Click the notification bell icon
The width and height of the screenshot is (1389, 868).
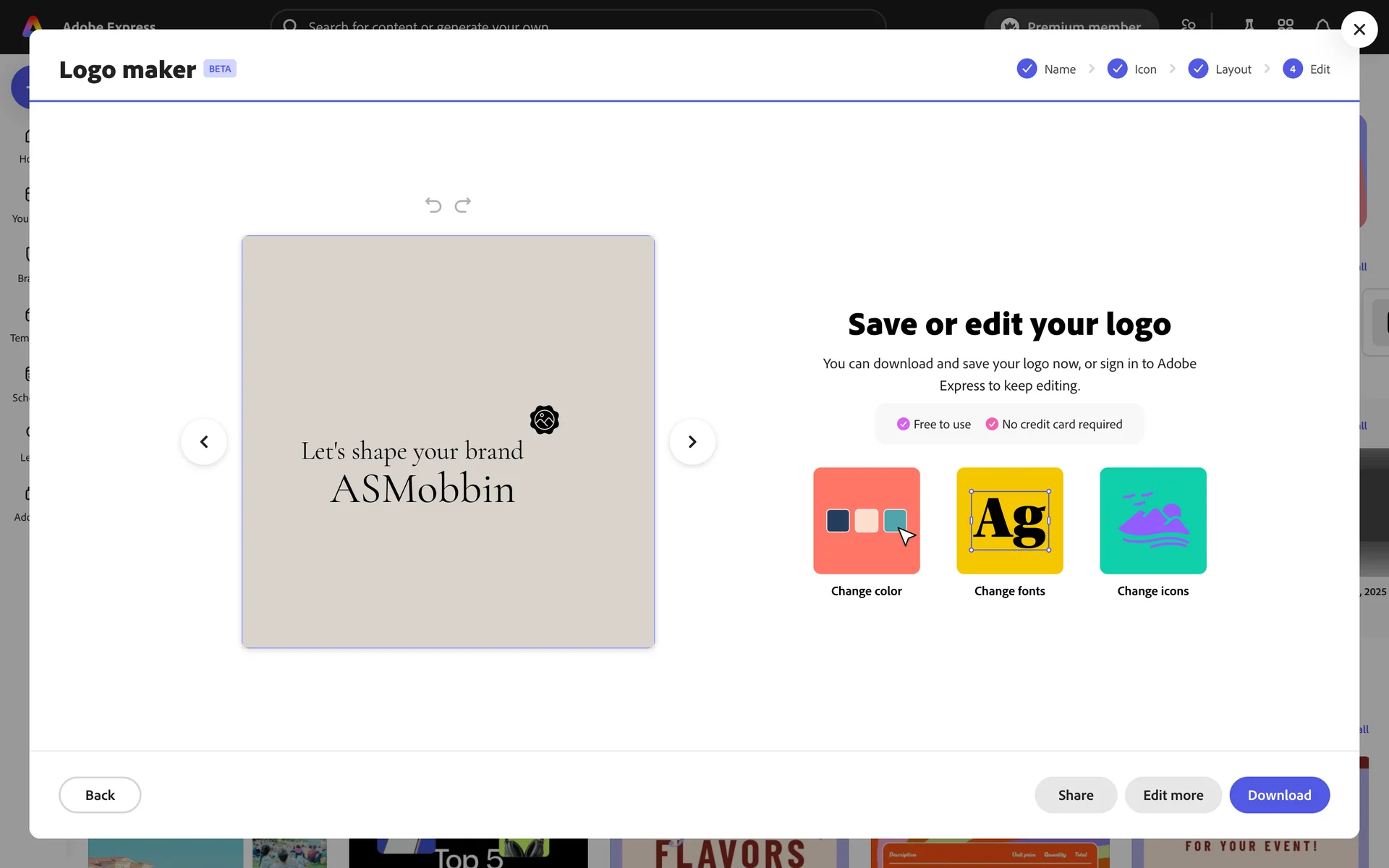(1322, 25)
